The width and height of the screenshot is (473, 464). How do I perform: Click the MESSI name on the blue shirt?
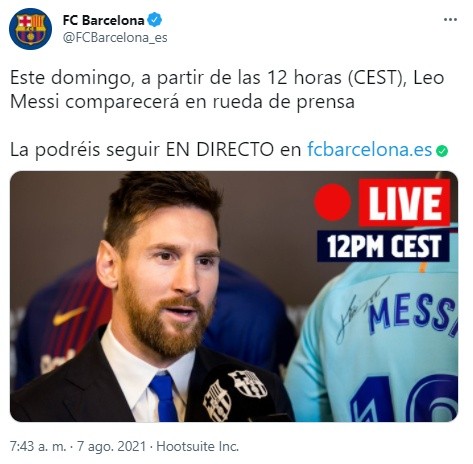pos(412,313)
